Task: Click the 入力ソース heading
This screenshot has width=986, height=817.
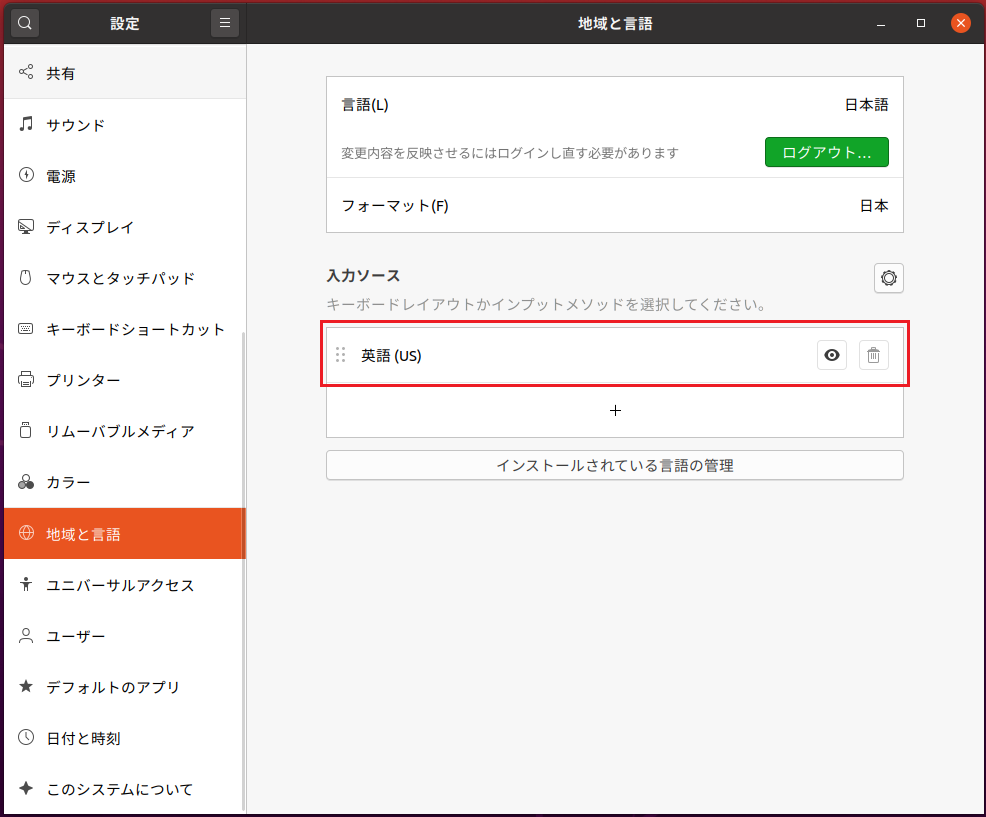Action: pos(363,275)
